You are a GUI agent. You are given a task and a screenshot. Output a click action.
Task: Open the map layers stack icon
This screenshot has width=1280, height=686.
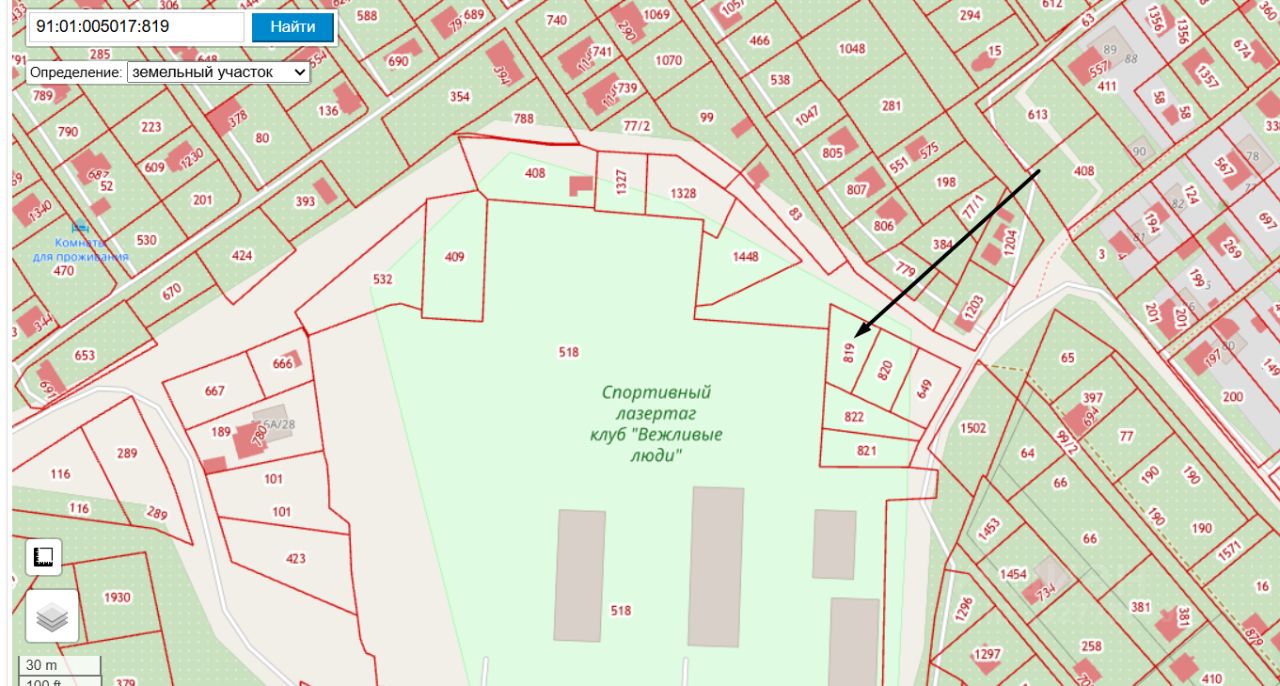(x=51, y=616)
